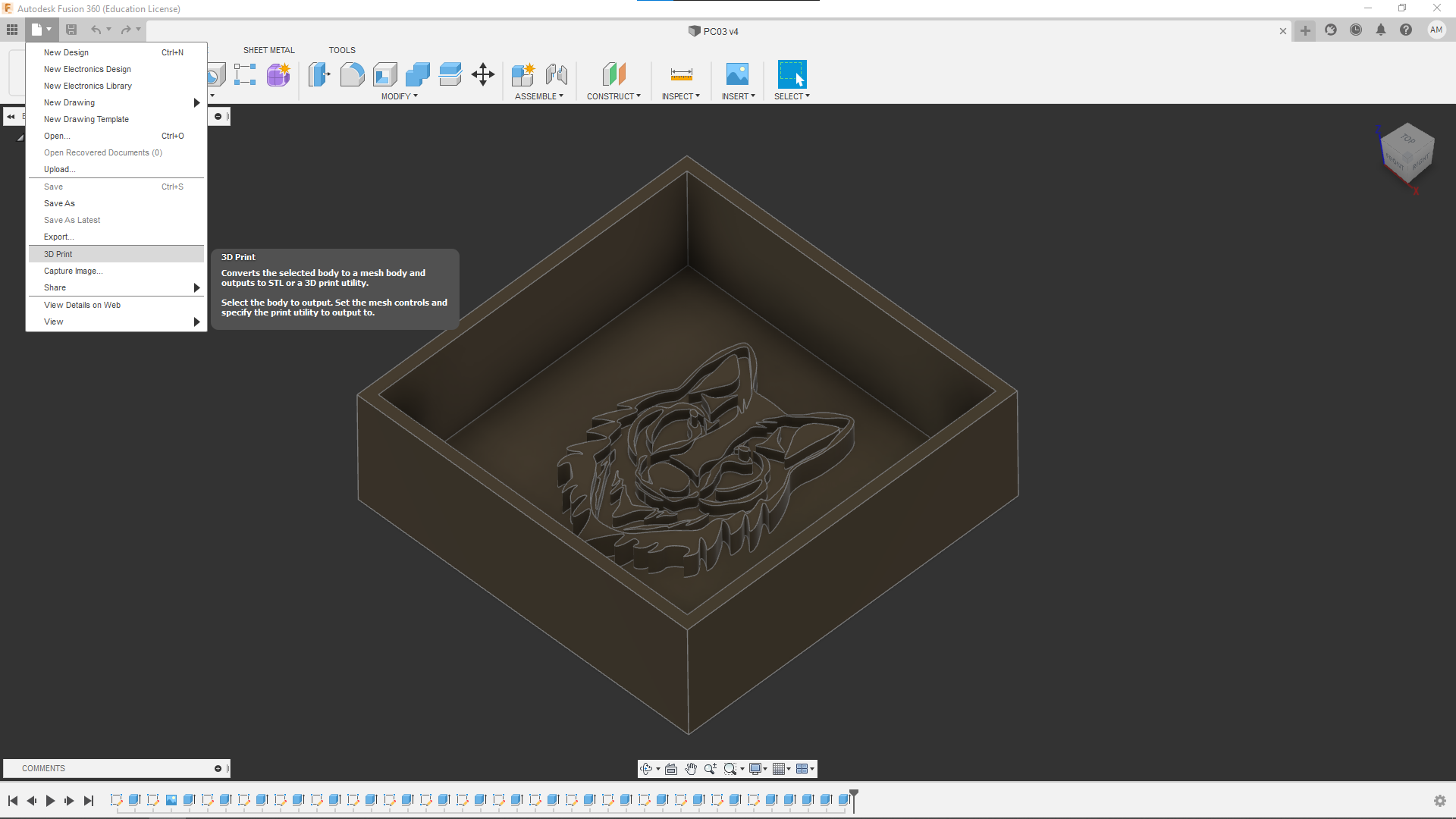The image size is (1456, 819).
Task: Select 3D Print in the File menu
Action: [x=58, y=254]
